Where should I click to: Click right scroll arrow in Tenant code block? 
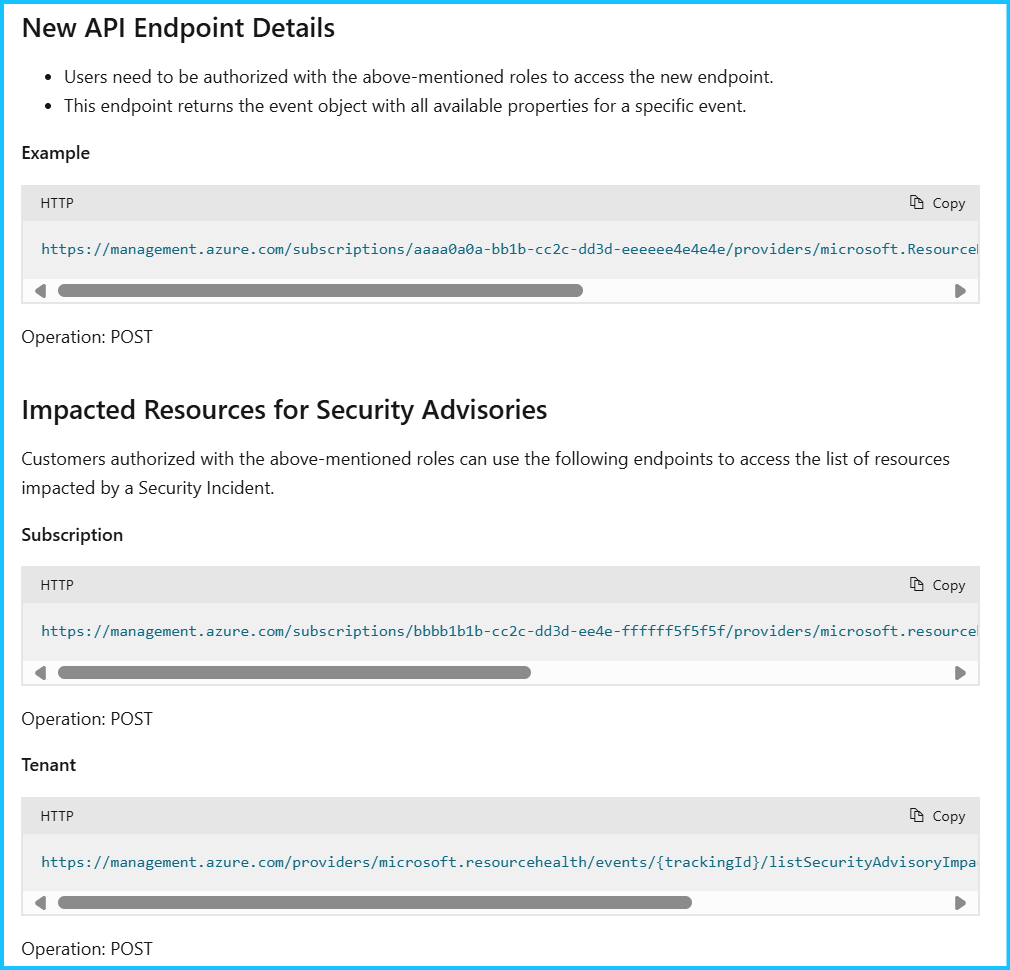click(x=960, y=903)
